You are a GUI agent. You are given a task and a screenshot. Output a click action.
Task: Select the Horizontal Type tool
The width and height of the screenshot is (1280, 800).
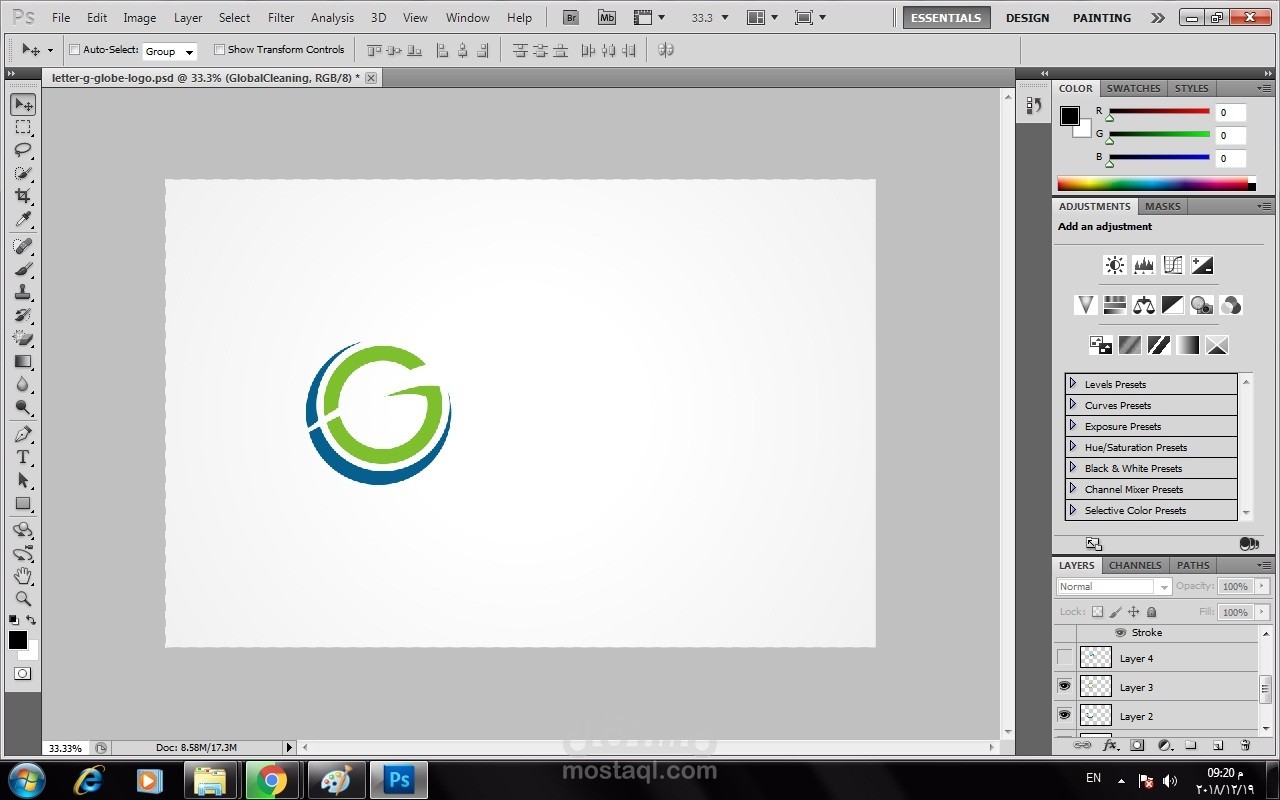[23, 457]
